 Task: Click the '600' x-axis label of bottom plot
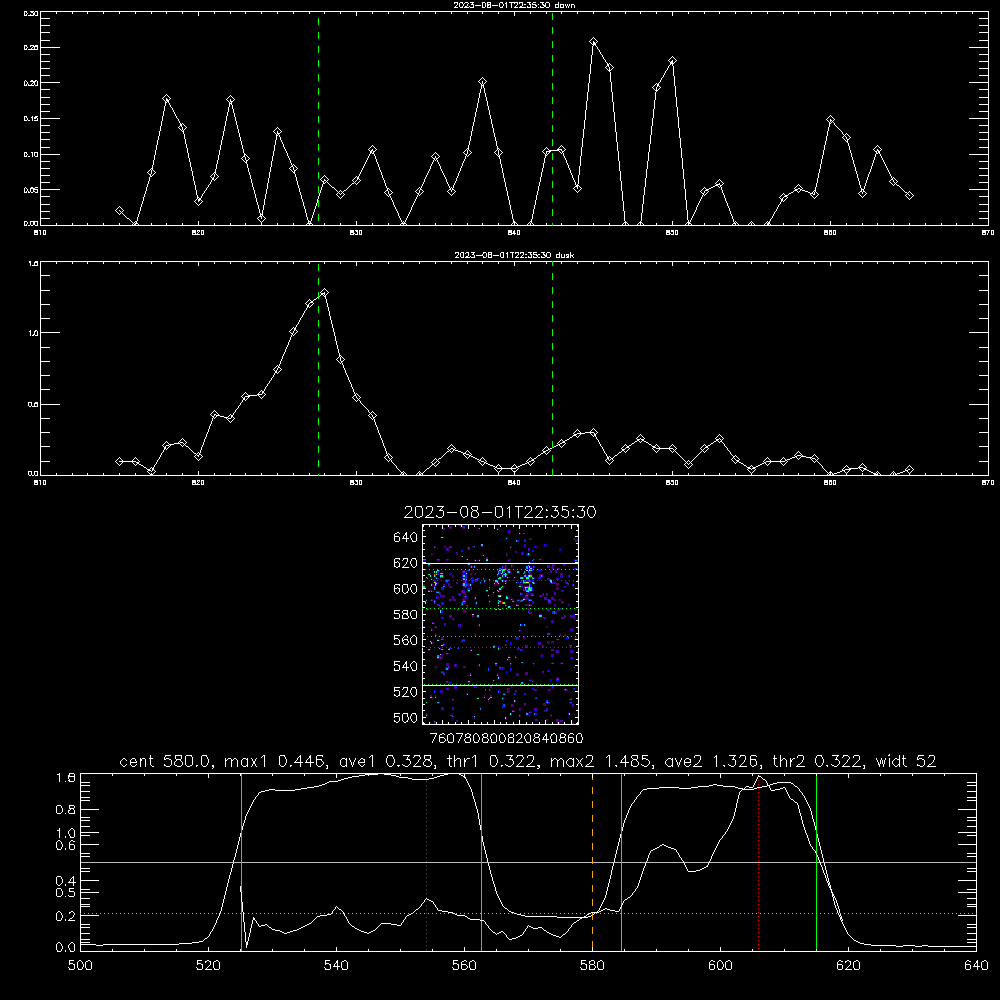click(x=721, y=966)
